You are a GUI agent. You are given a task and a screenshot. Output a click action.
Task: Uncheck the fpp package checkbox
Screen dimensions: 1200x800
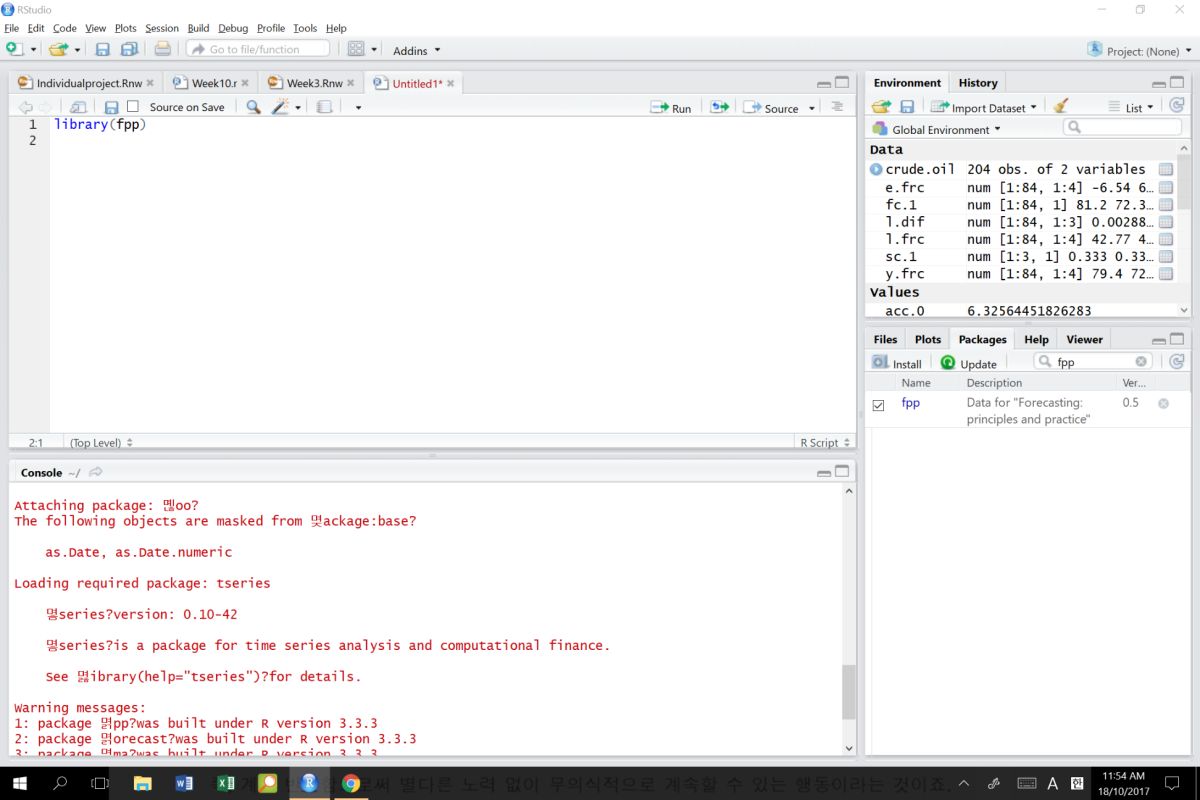click(879, 405)
